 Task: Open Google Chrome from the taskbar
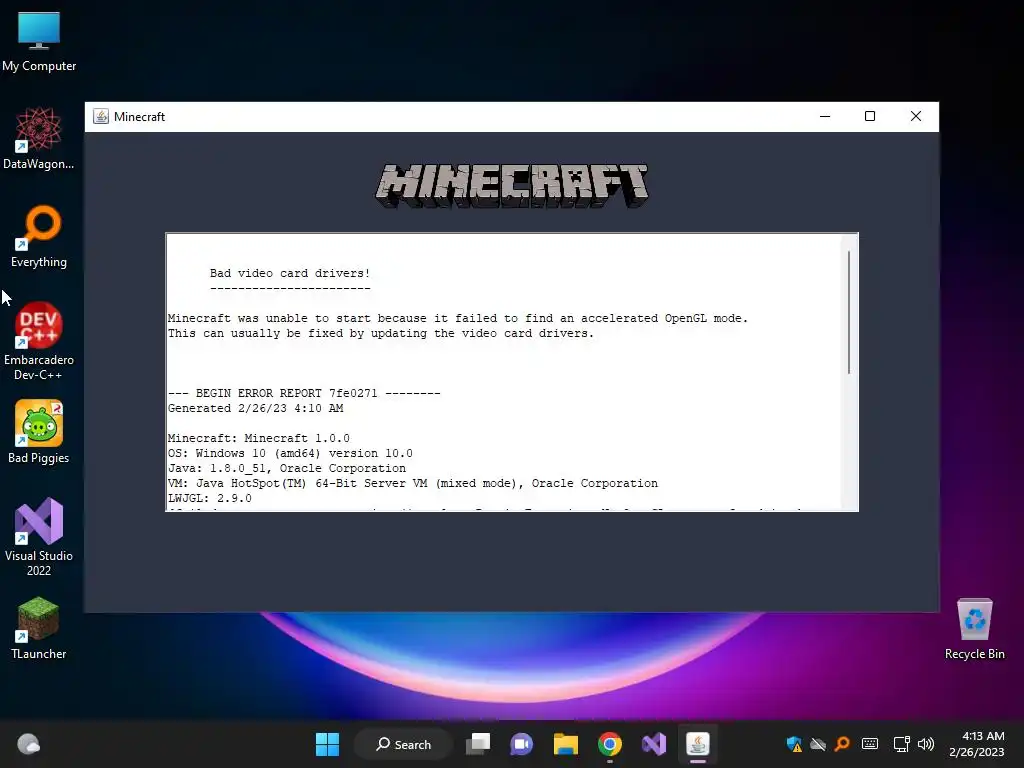pyautogui.click(x=610, y=744)
